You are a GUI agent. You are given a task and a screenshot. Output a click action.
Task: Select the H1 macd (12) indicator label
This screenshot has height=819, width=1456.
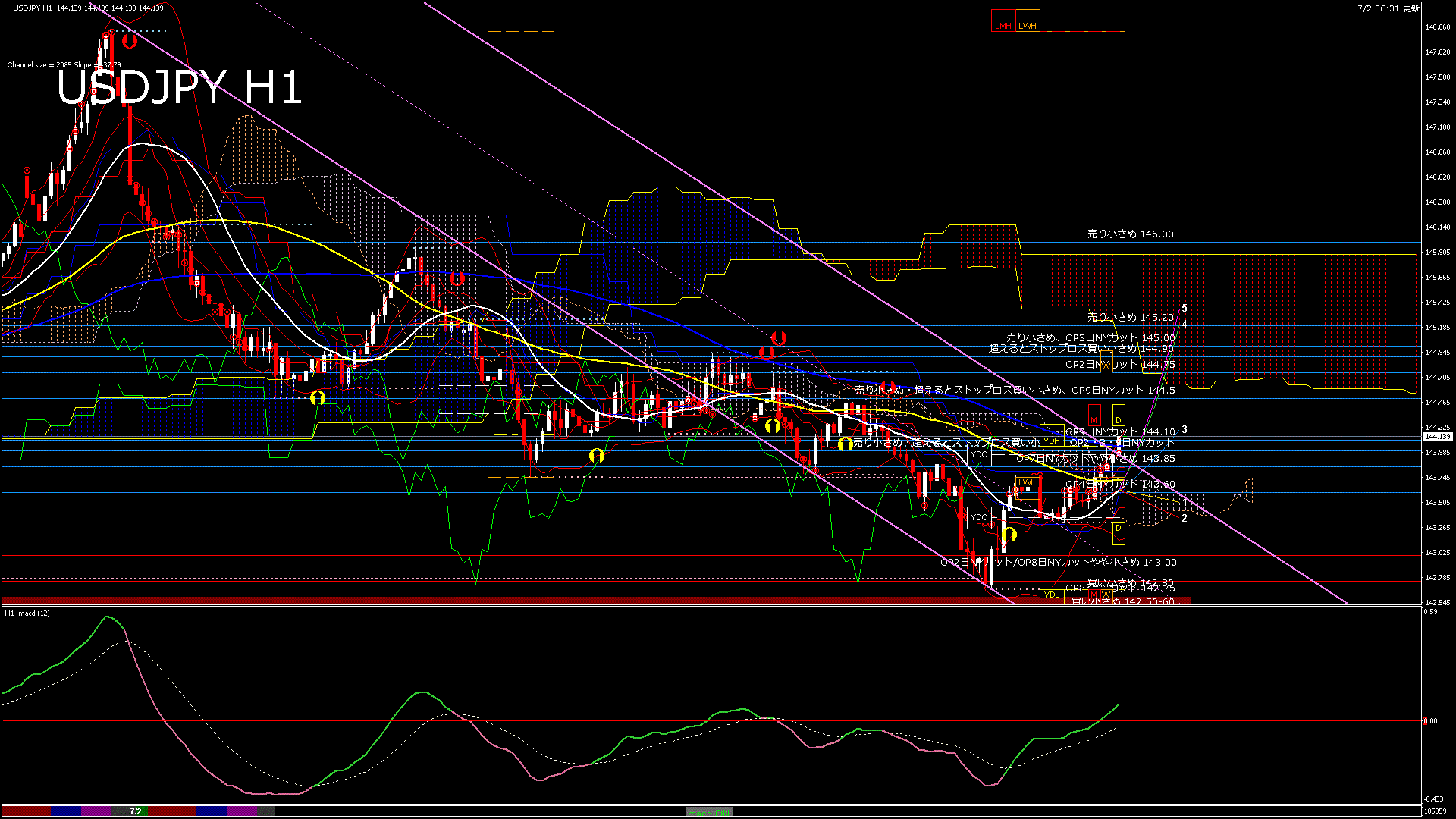click(27, 613)
